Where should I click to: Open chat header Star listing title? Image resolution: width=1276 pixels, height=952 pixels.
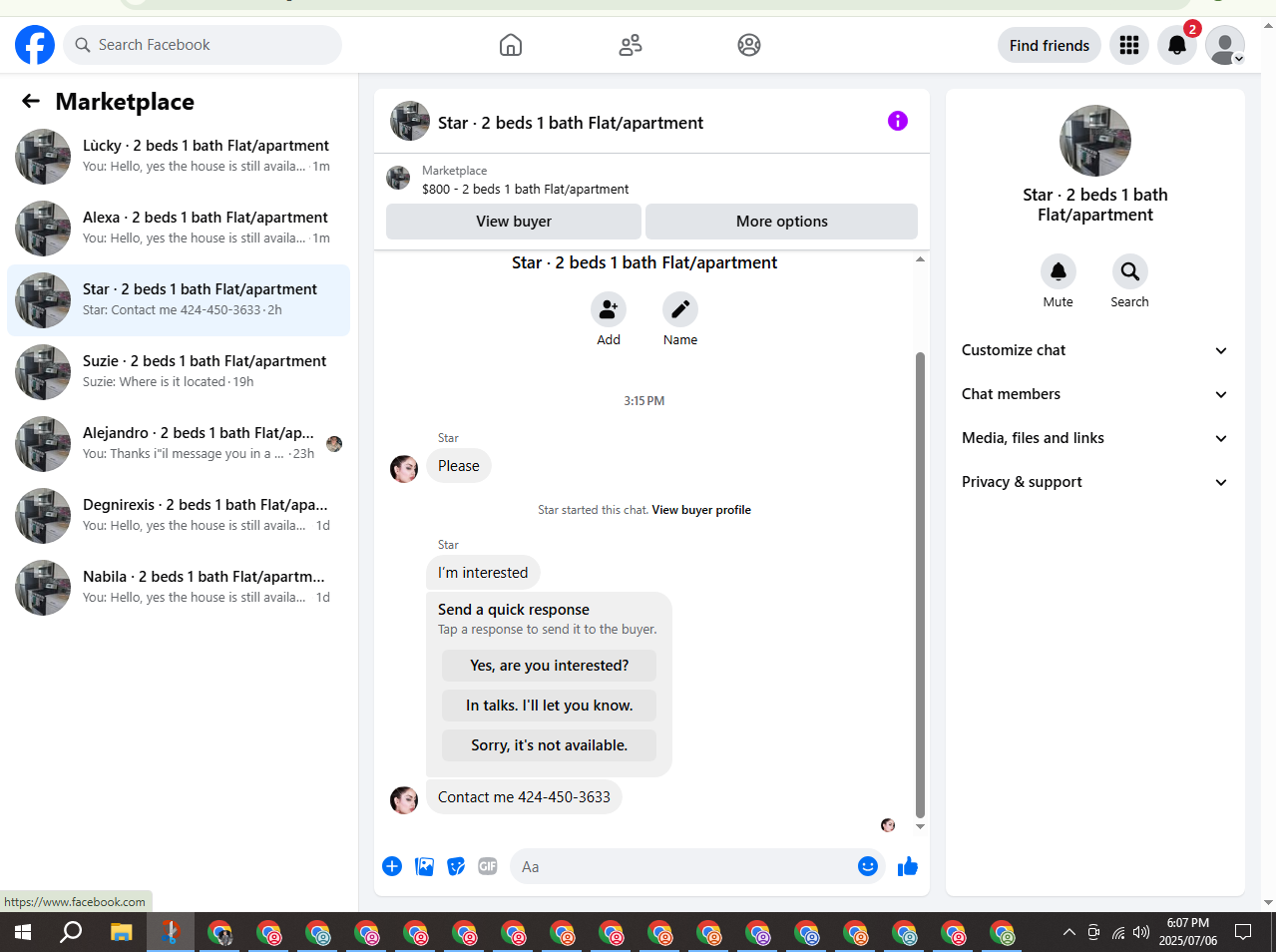coord(571,123)
